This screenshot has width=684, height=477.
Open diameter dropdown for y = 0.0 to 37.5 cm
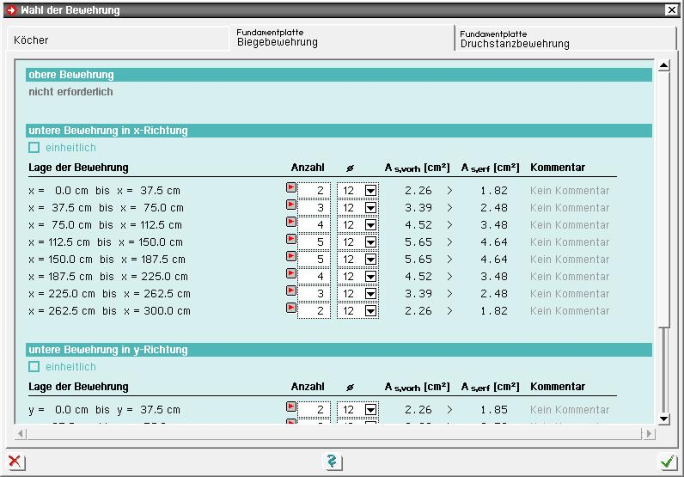coord(370,411)
